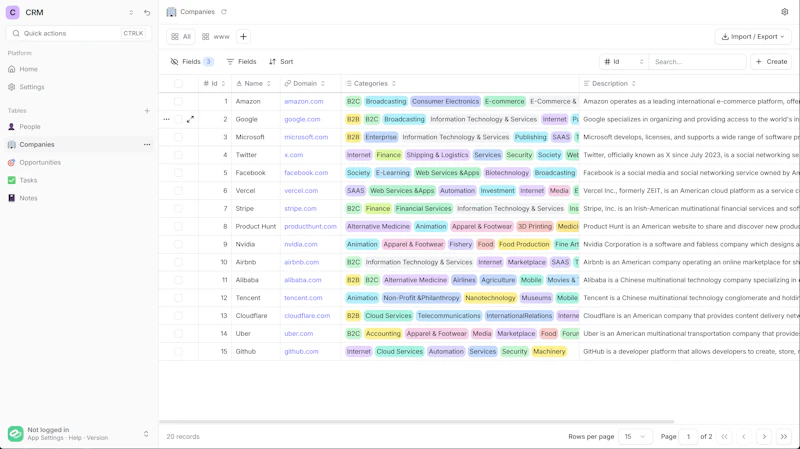Open the Id search-field selector
The width and height of the screenshot is (800, 449).
click(x=624, y=62)
